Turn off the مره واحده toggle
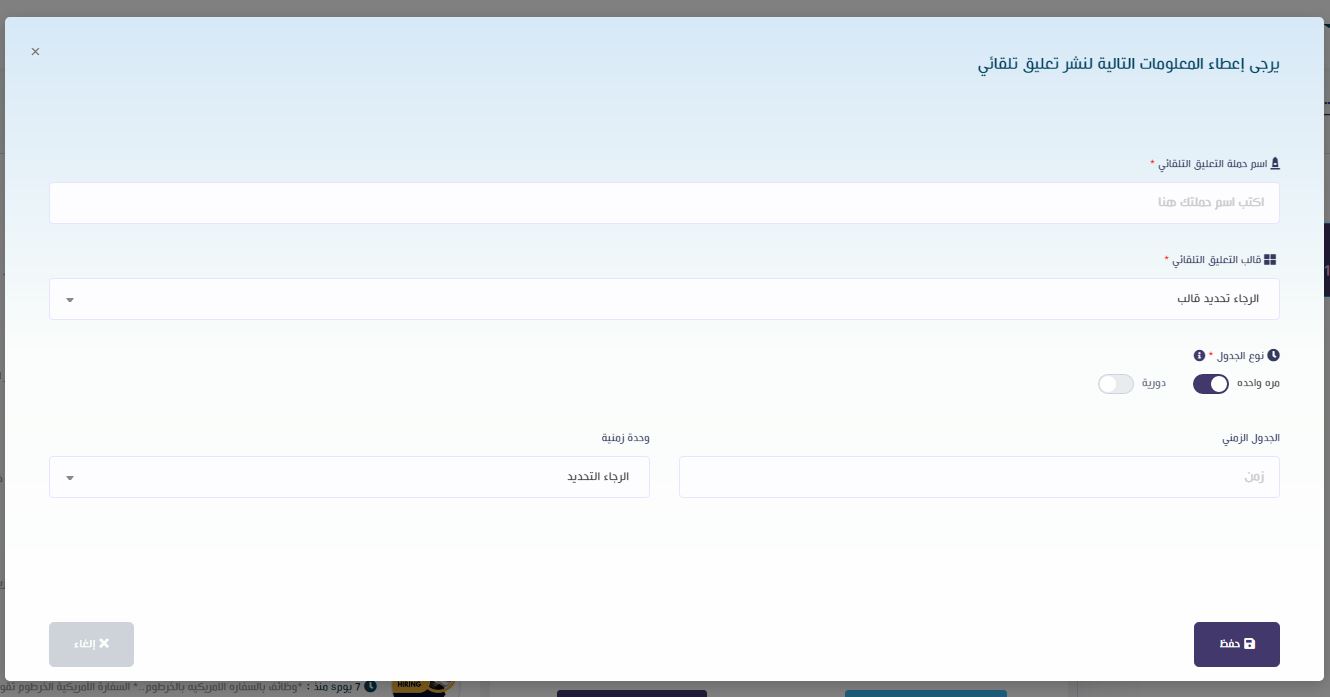This screenshot has height=697, width=1330. (1210, 384)
